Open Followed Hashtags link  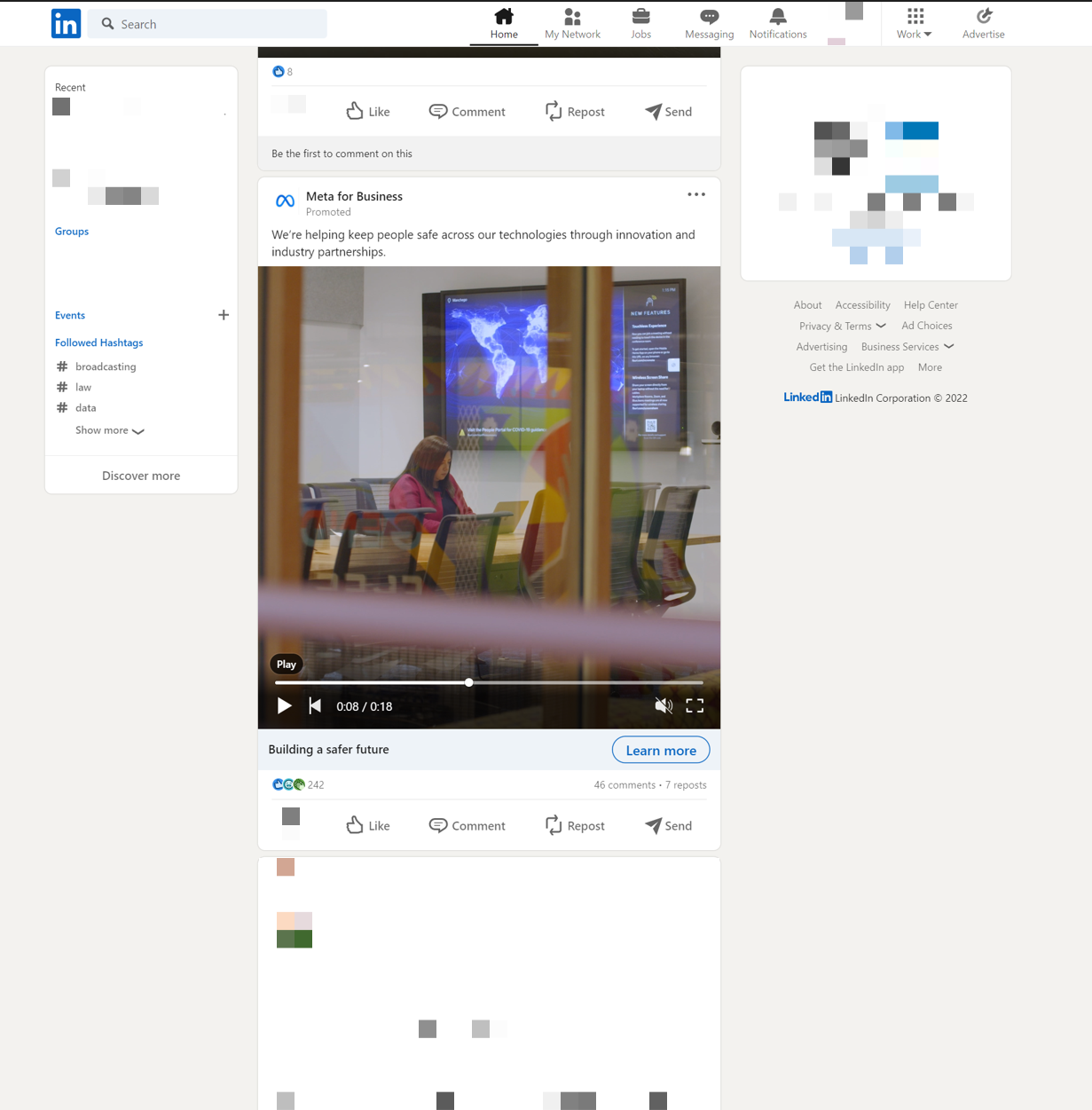[98, 342]
